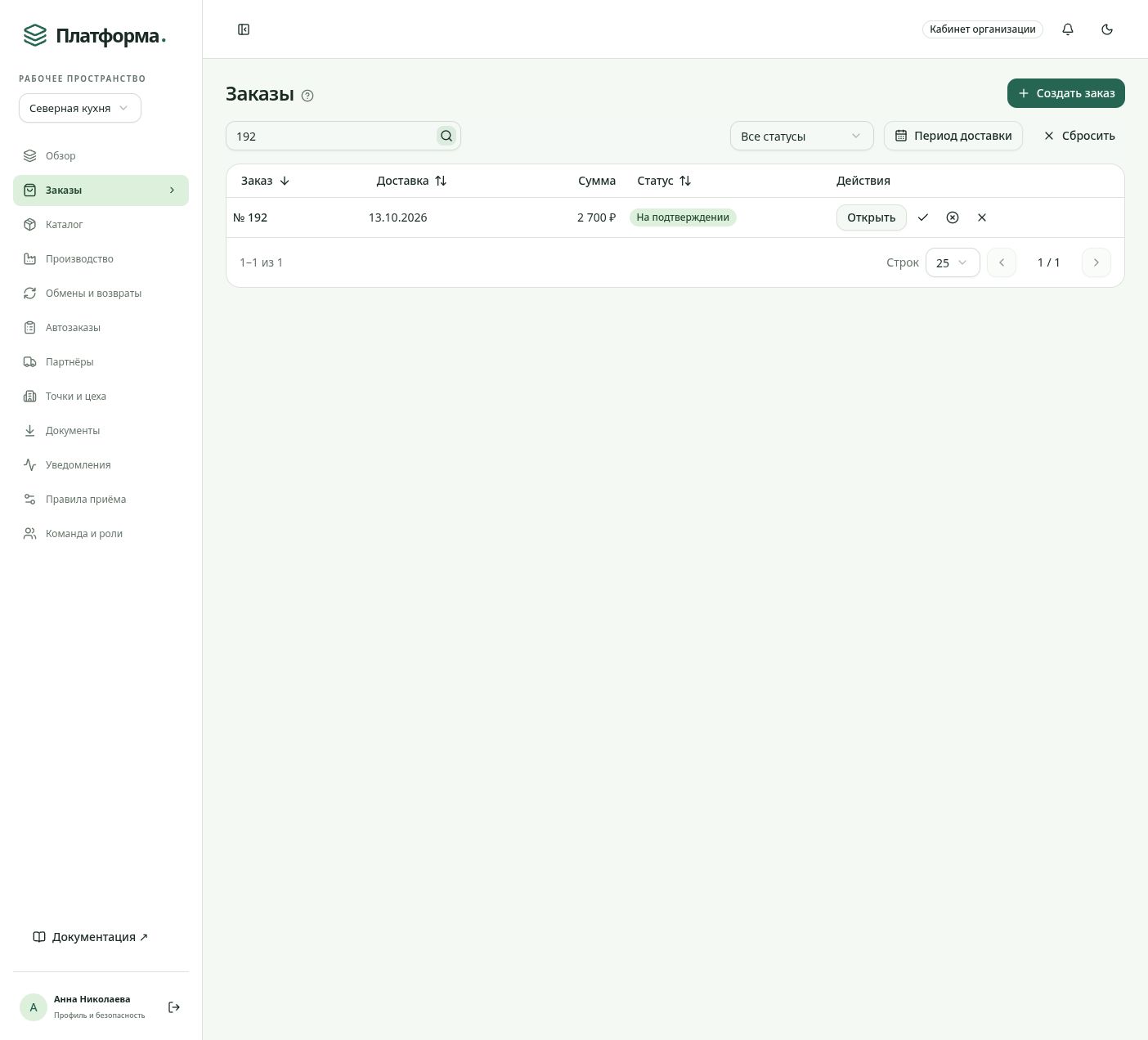Cancel order № 192 with plain x icon
This screenshot has width=1148, height=1040.
pos(982,217)
